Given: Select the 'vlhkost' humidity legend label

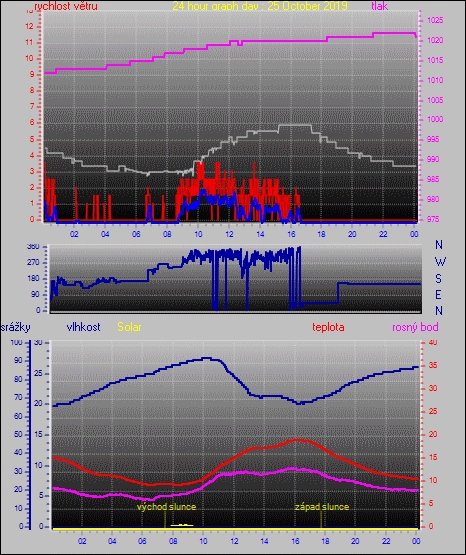Looking at the screenshot, I should click(84, 327).
